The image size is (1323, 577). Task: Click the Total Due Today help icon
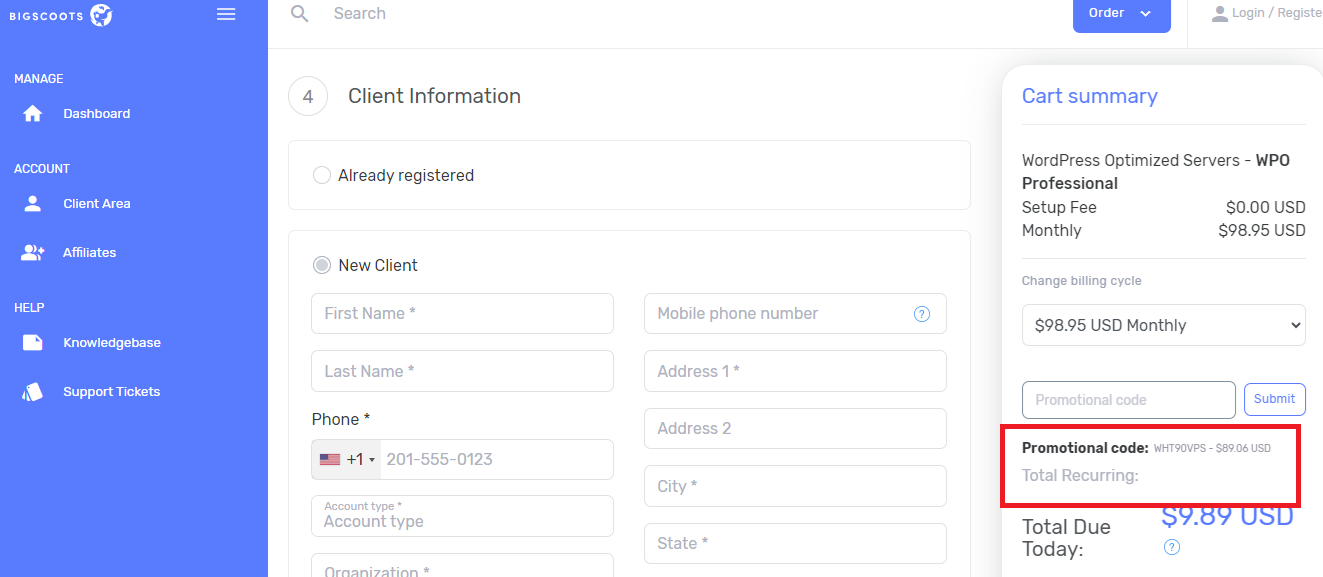pos(1172,547)
